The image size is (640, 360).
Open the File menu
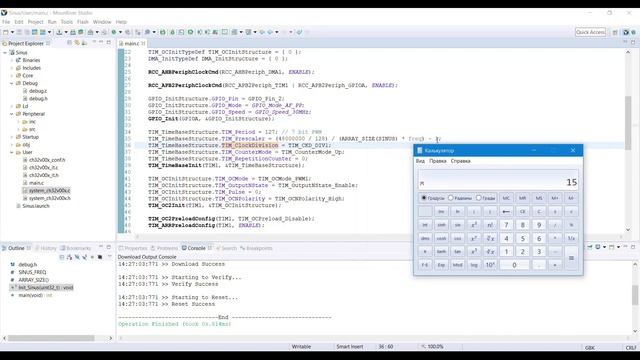pyautogui.click(x=6, y=22)
